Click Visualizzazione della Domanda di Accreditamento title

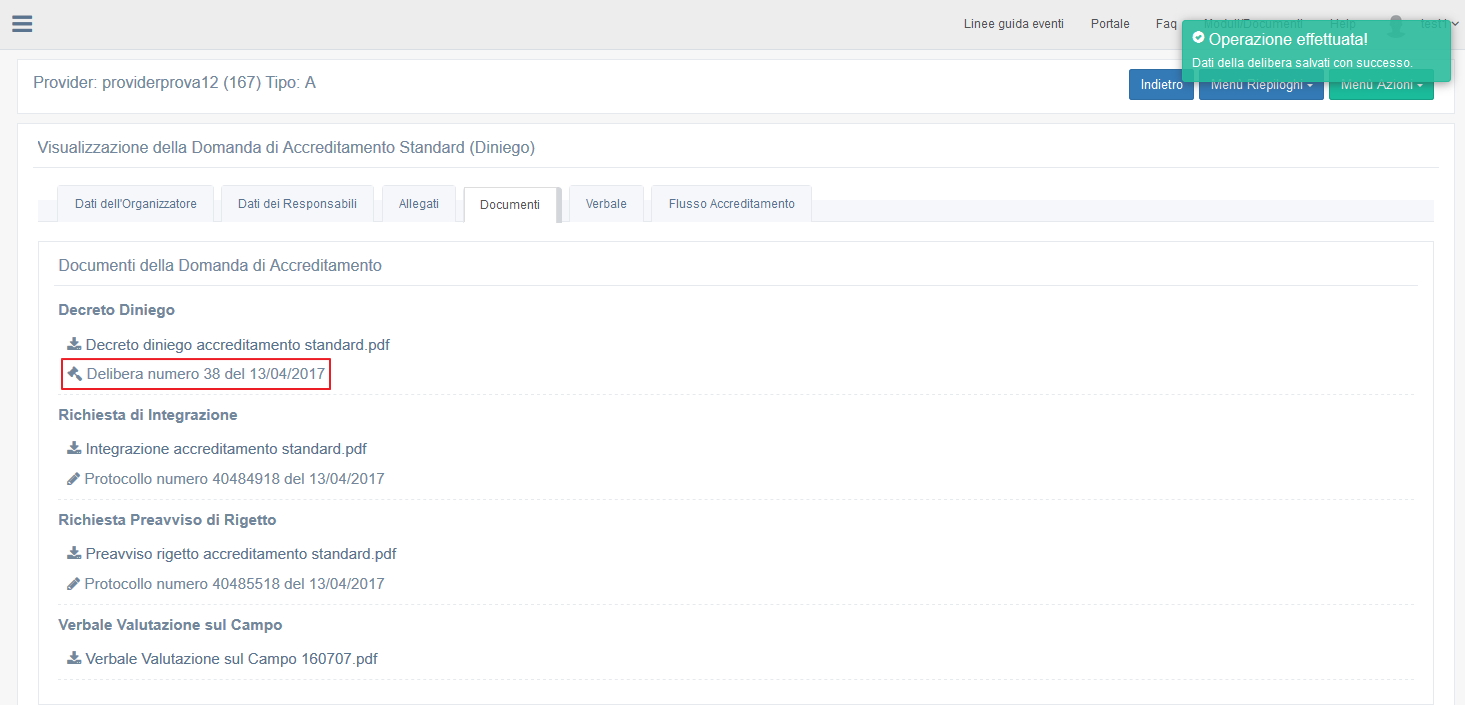pos(286,148)
